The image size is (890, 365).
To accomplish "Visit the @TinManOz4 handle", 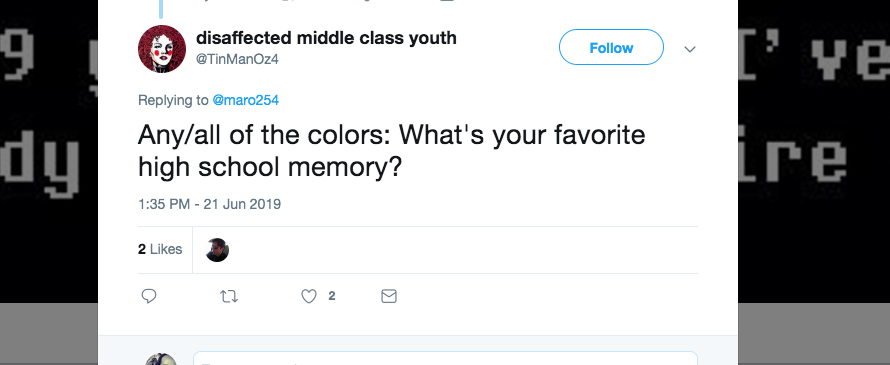I will pyautogui.click(x=237, y=59).
